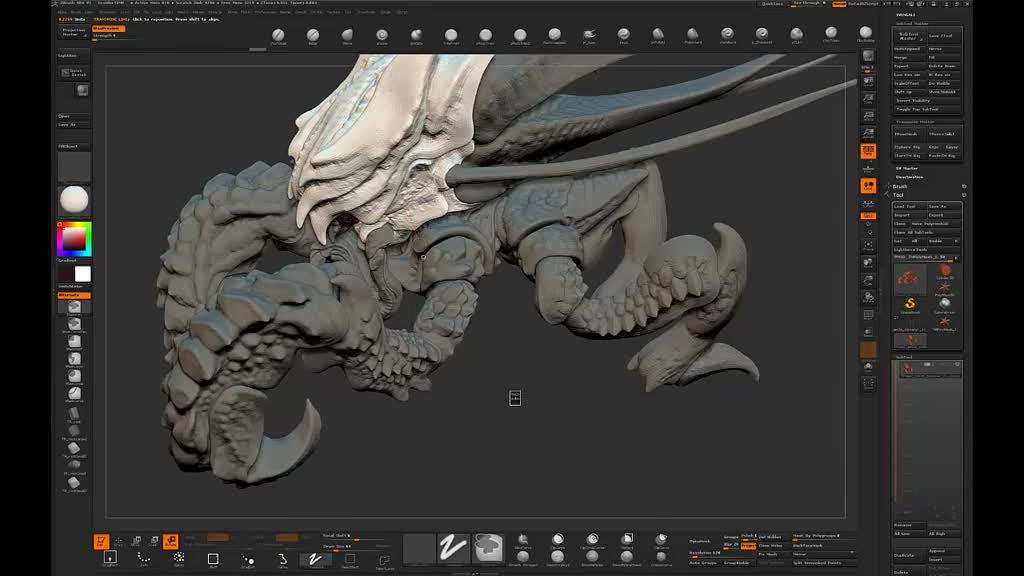This screenshot has height=576, width=1024.
Task: Select the gold S SimpleBrush tool
Action: point(910,304)
